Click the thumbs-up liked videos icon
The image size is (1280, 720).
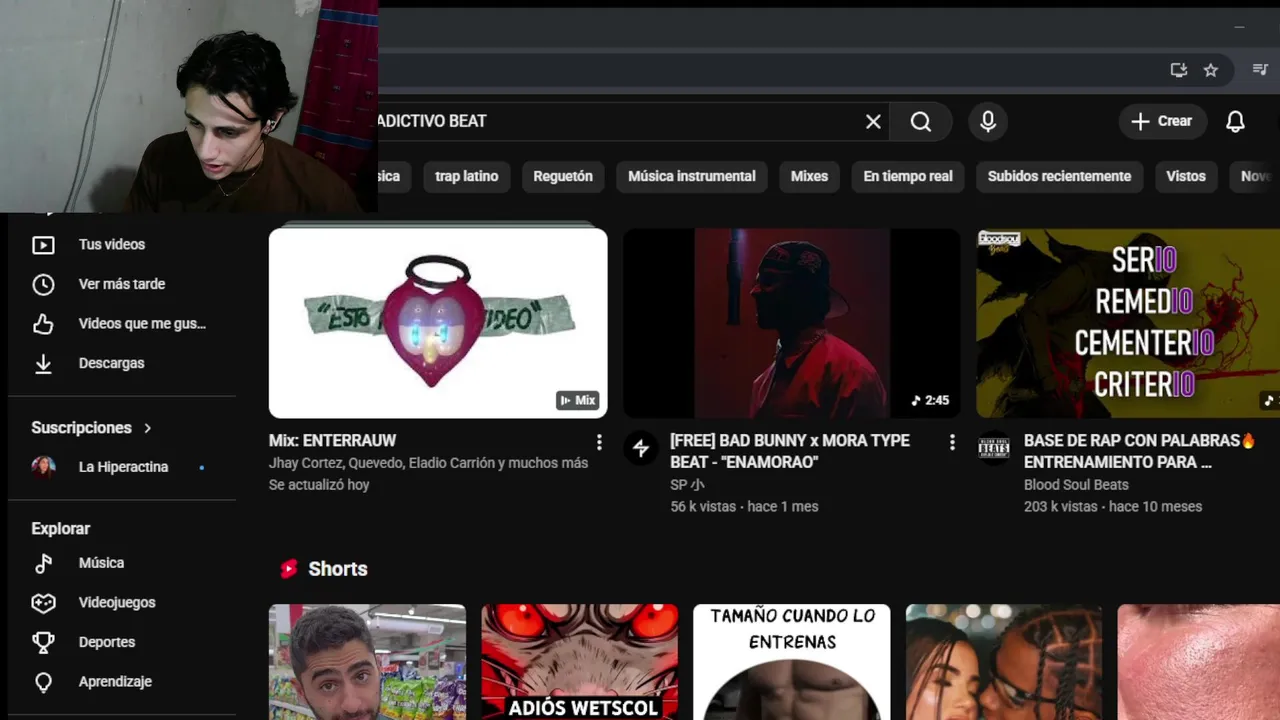[43, 324]
